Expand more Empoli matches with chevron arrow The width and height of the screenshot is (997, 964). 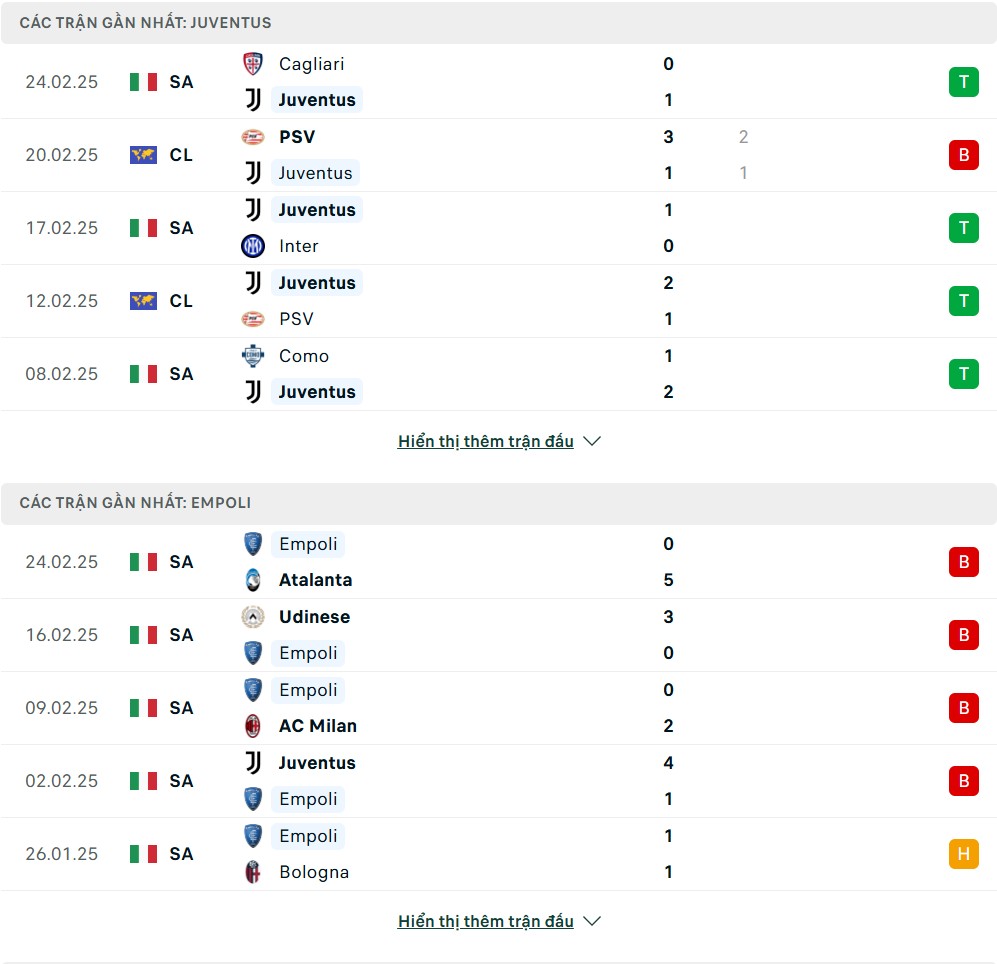coord(592,921)
